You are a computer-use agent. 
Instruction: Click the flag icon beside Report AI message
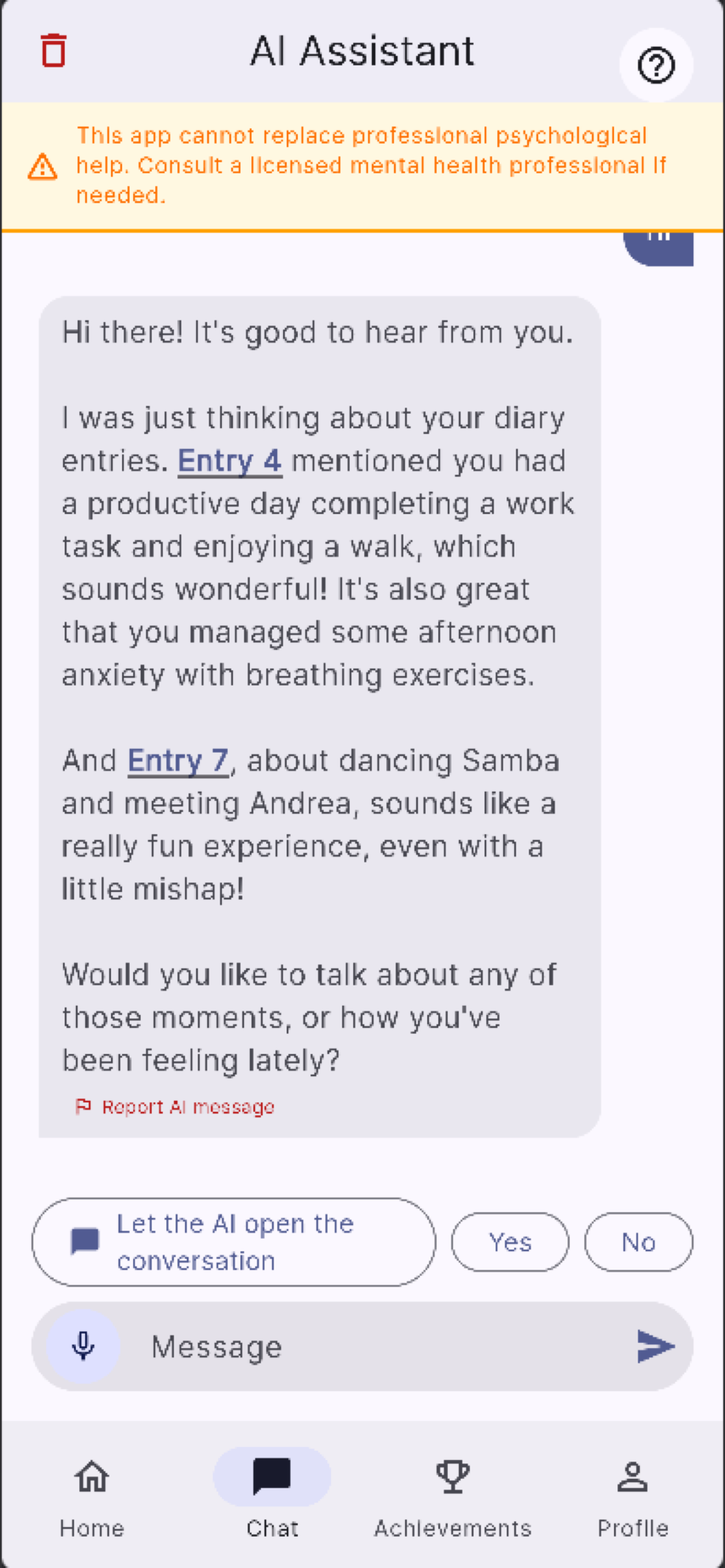coord(83,1106)
